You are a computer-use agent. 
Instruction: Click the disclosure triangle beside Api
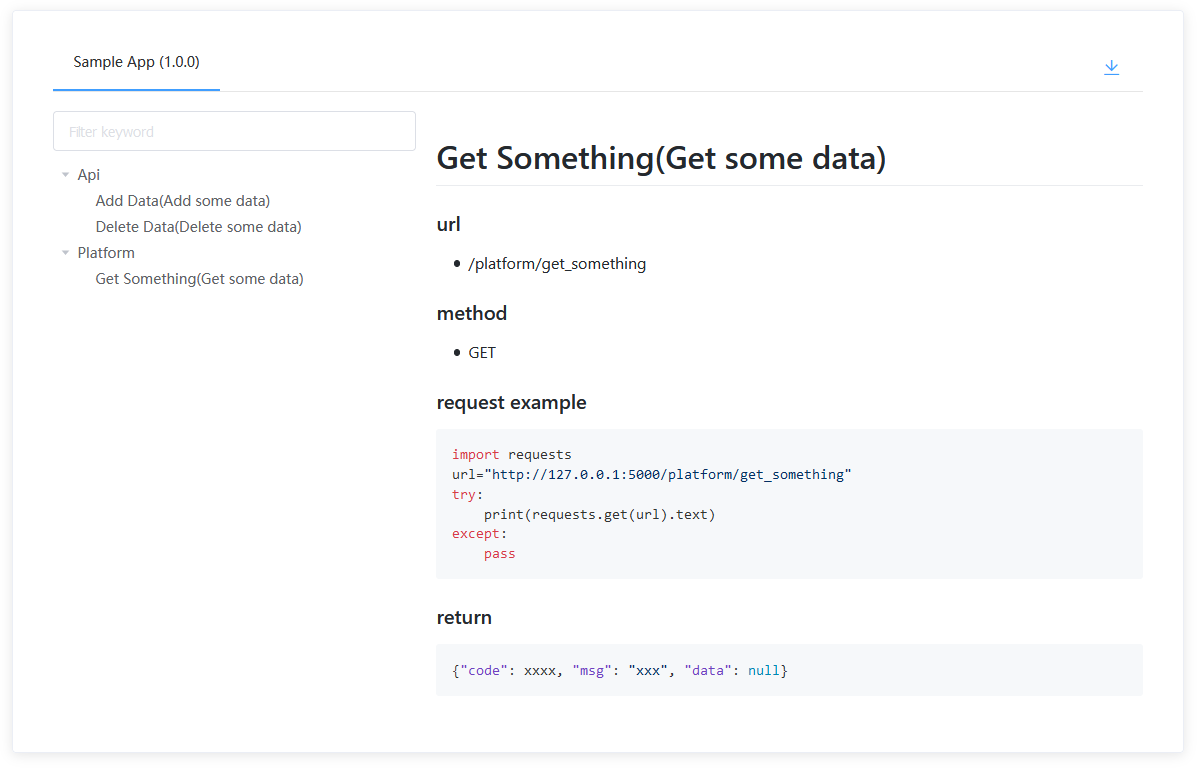pos(65,174)
